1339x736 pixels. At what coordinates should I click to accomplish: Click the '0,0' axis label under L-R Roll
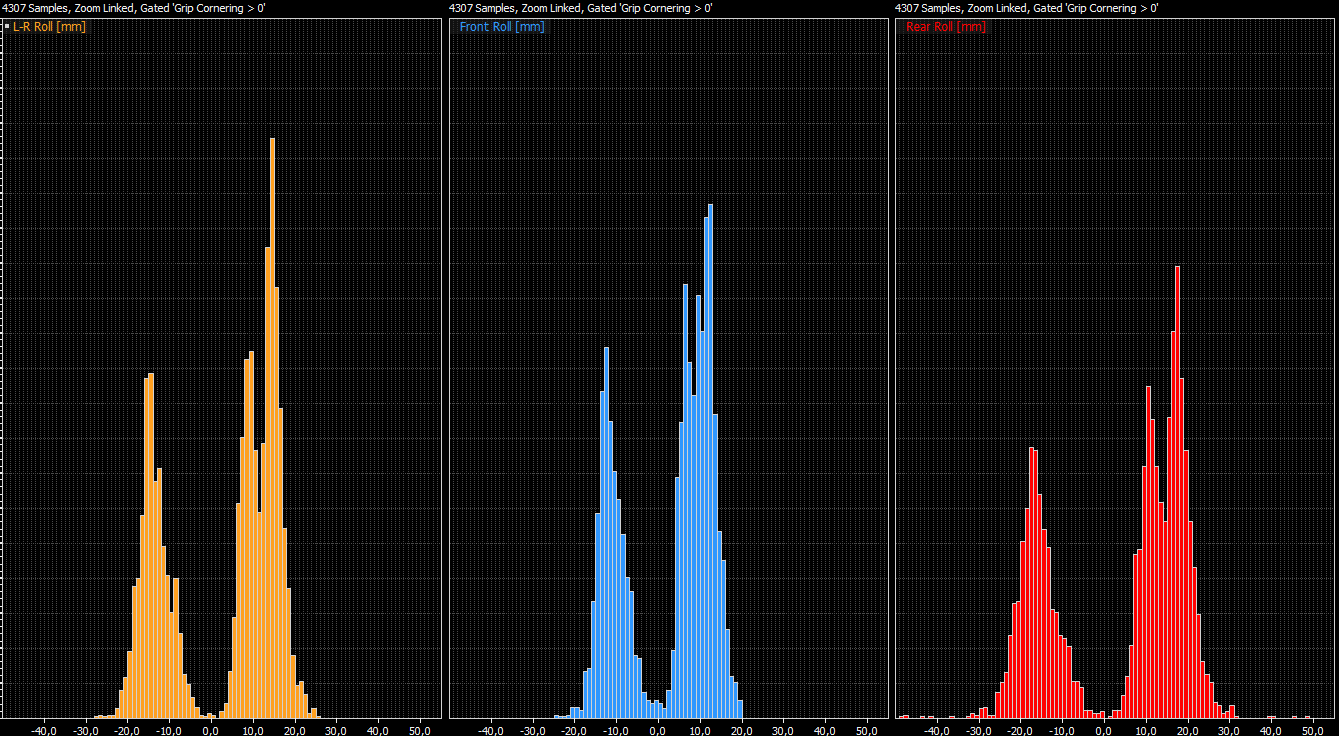coord(211,730)
